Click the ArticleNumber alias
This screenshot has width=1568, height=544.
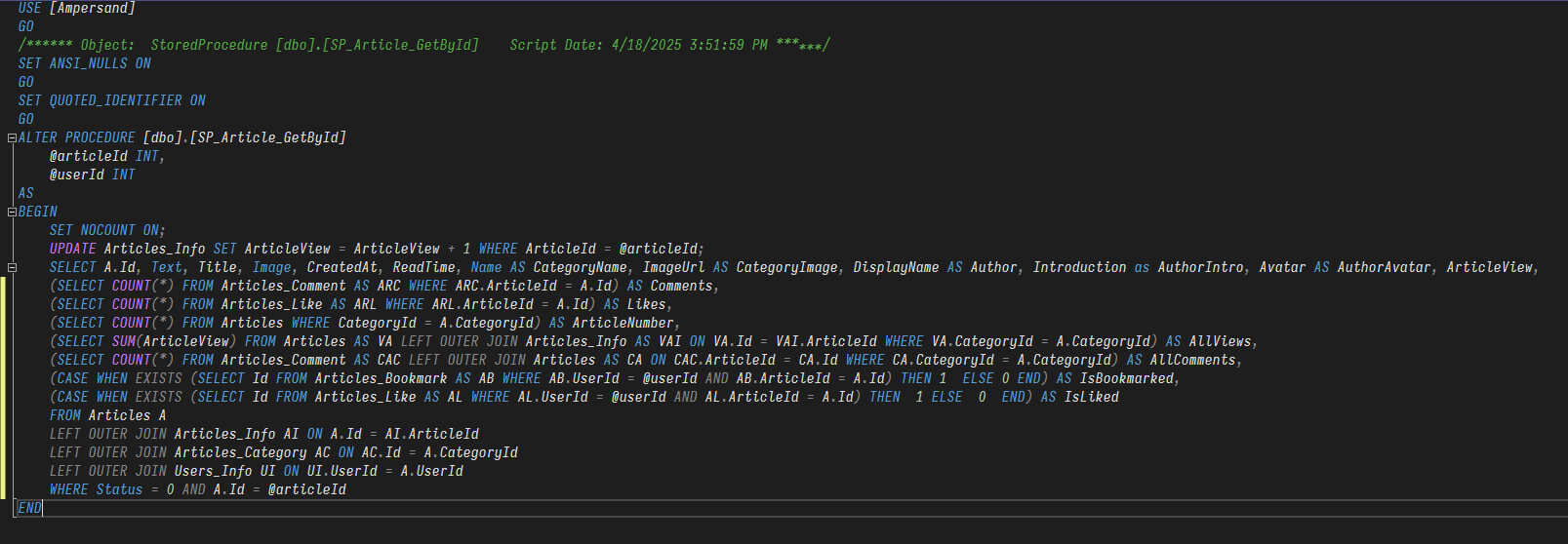point(623,323)
